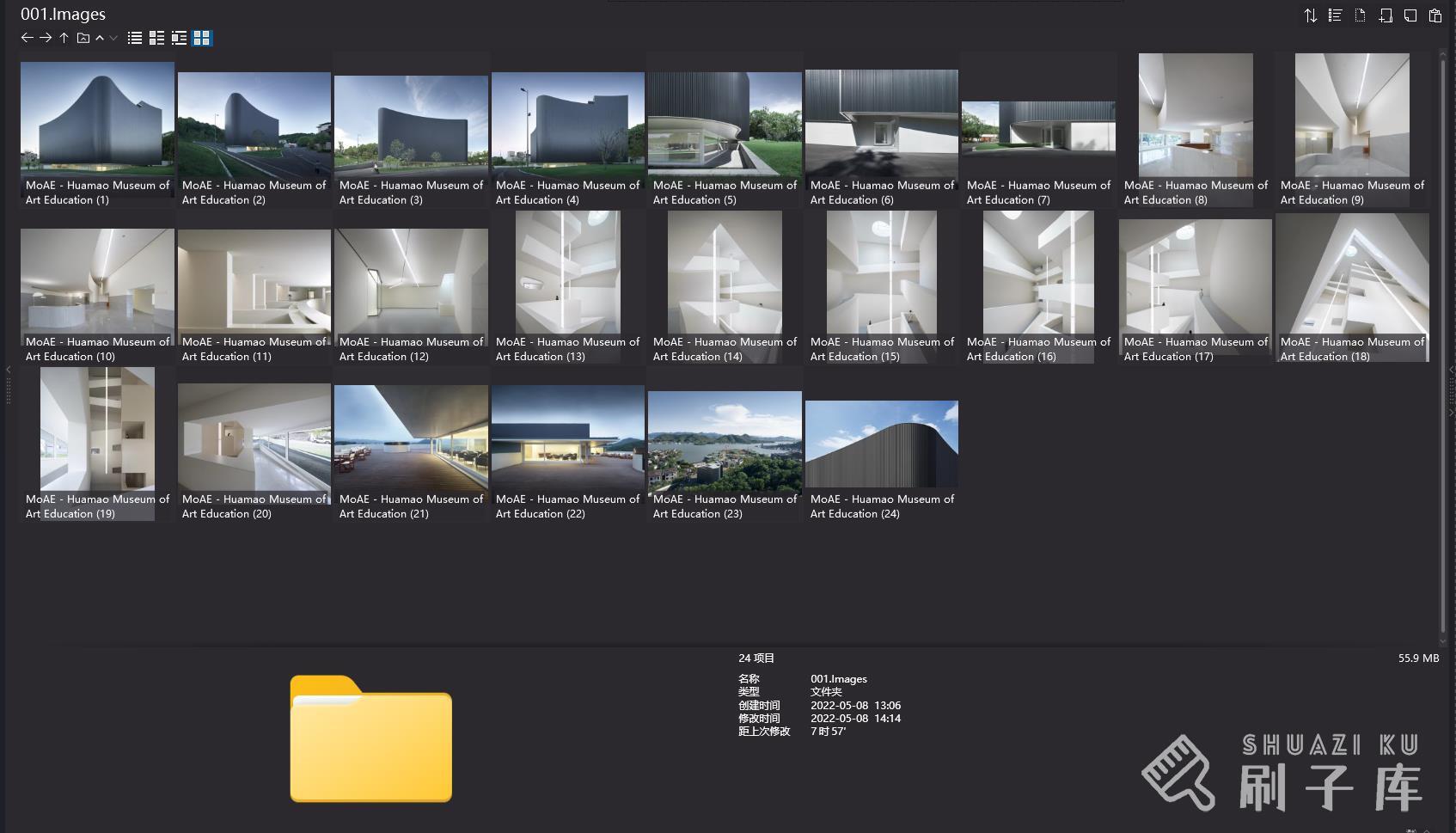Click the paste clipboard icon
This screenshot has height=833, width=1456.
coord(1435,15)
